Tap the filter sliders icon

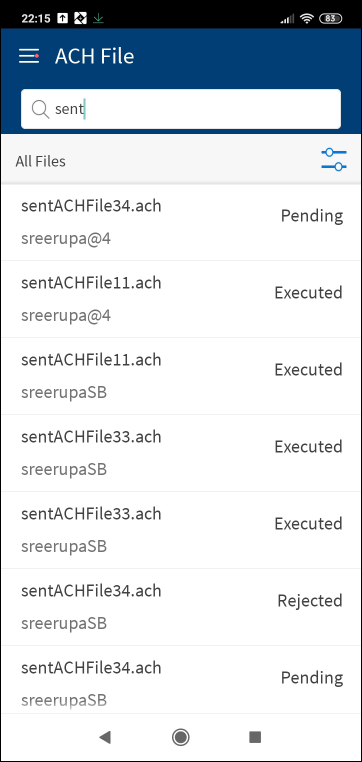pos(334,159)
